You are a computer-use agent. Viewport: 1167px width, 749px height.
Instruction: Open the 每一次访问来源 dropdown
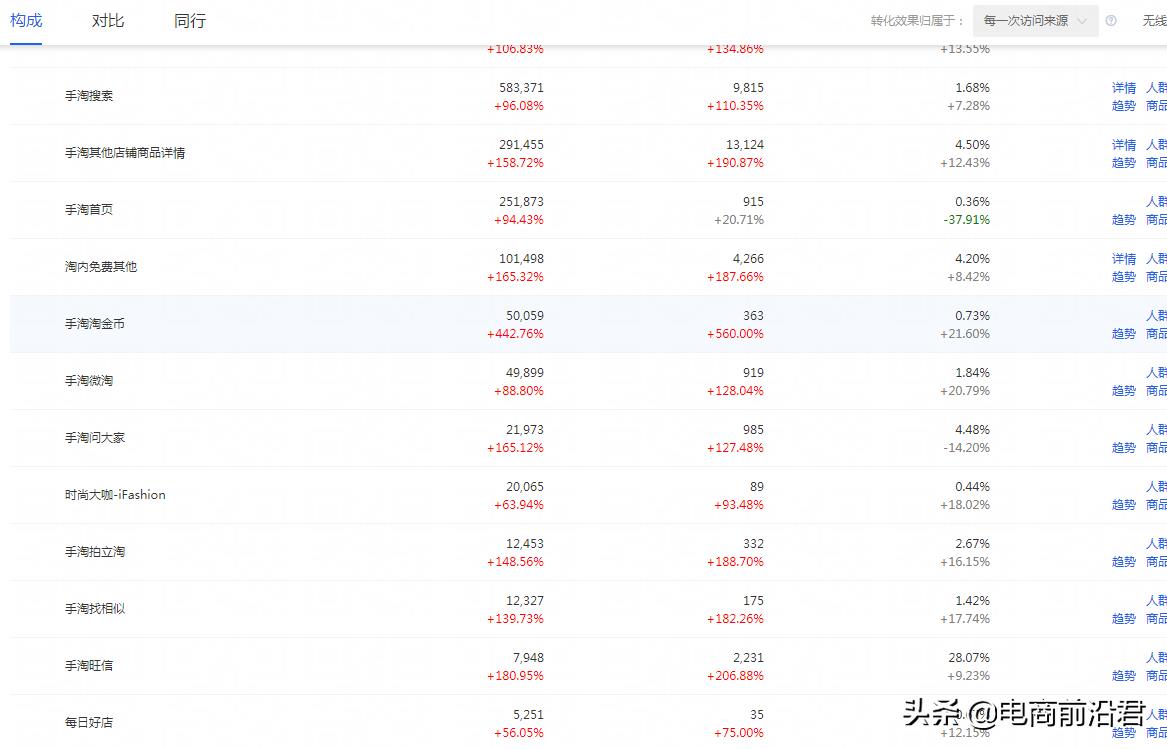point(1035,21)
